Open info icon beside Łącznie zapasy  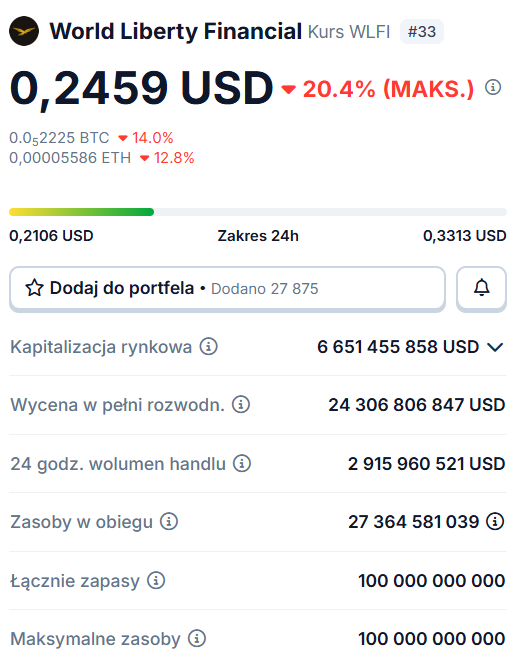[156, 580]
